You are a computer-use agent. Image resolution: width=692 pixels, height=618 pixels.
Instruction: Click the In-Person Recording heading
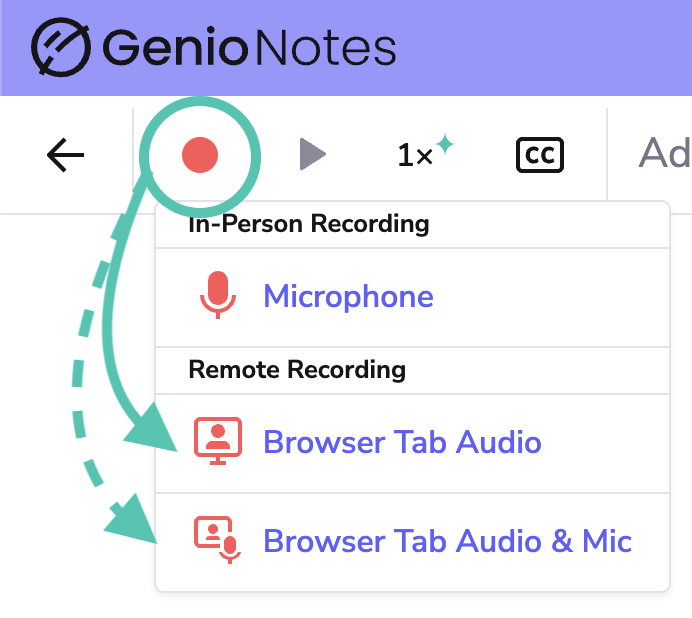coord(308,224)
